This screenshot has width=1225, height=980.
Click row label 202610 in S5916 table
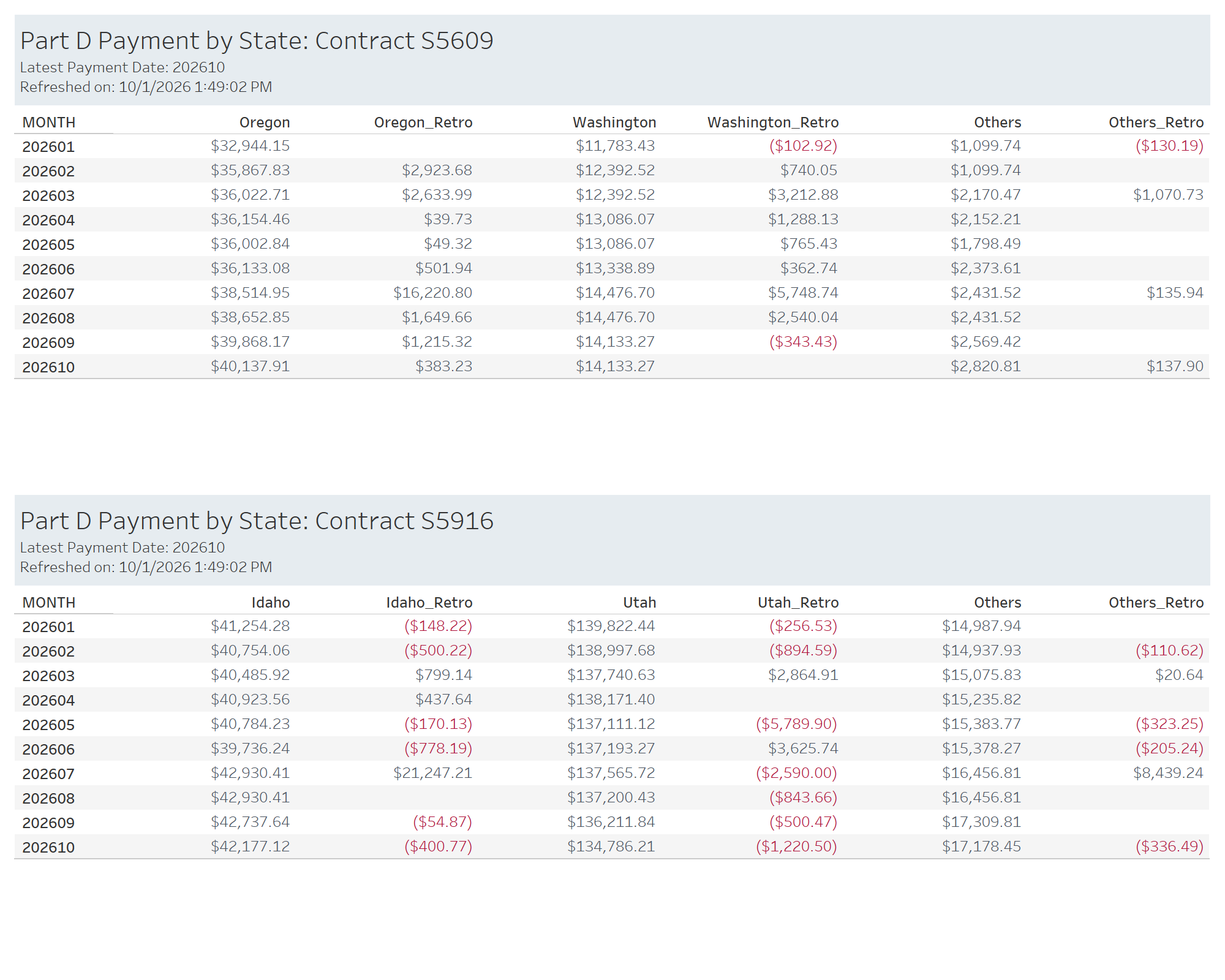tap(48, 847)
